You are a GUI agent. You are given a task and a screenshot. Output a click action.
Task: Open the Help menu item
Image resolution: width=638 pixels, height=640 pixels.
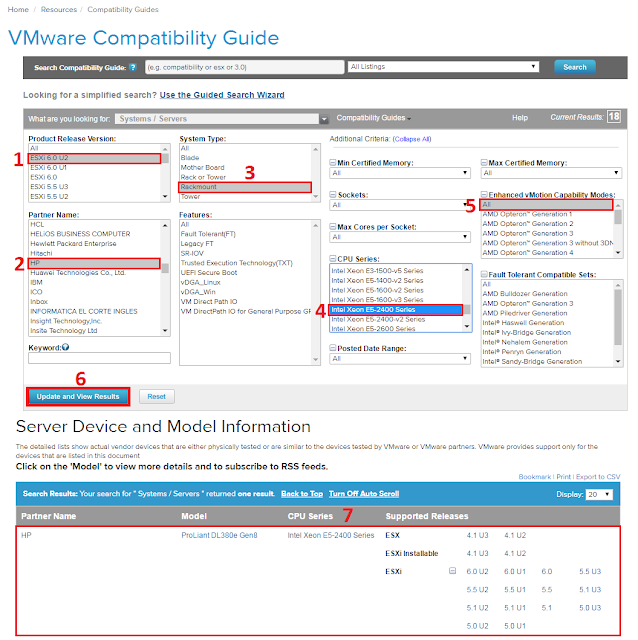click(x=520, y=118)
